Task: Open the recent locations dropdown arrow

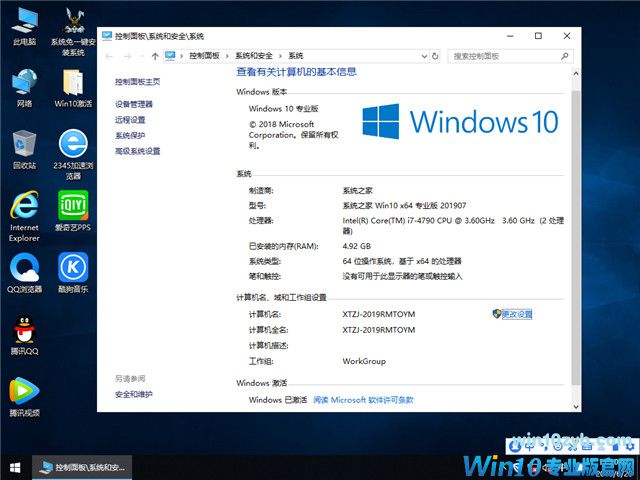Action: point(142,56)
